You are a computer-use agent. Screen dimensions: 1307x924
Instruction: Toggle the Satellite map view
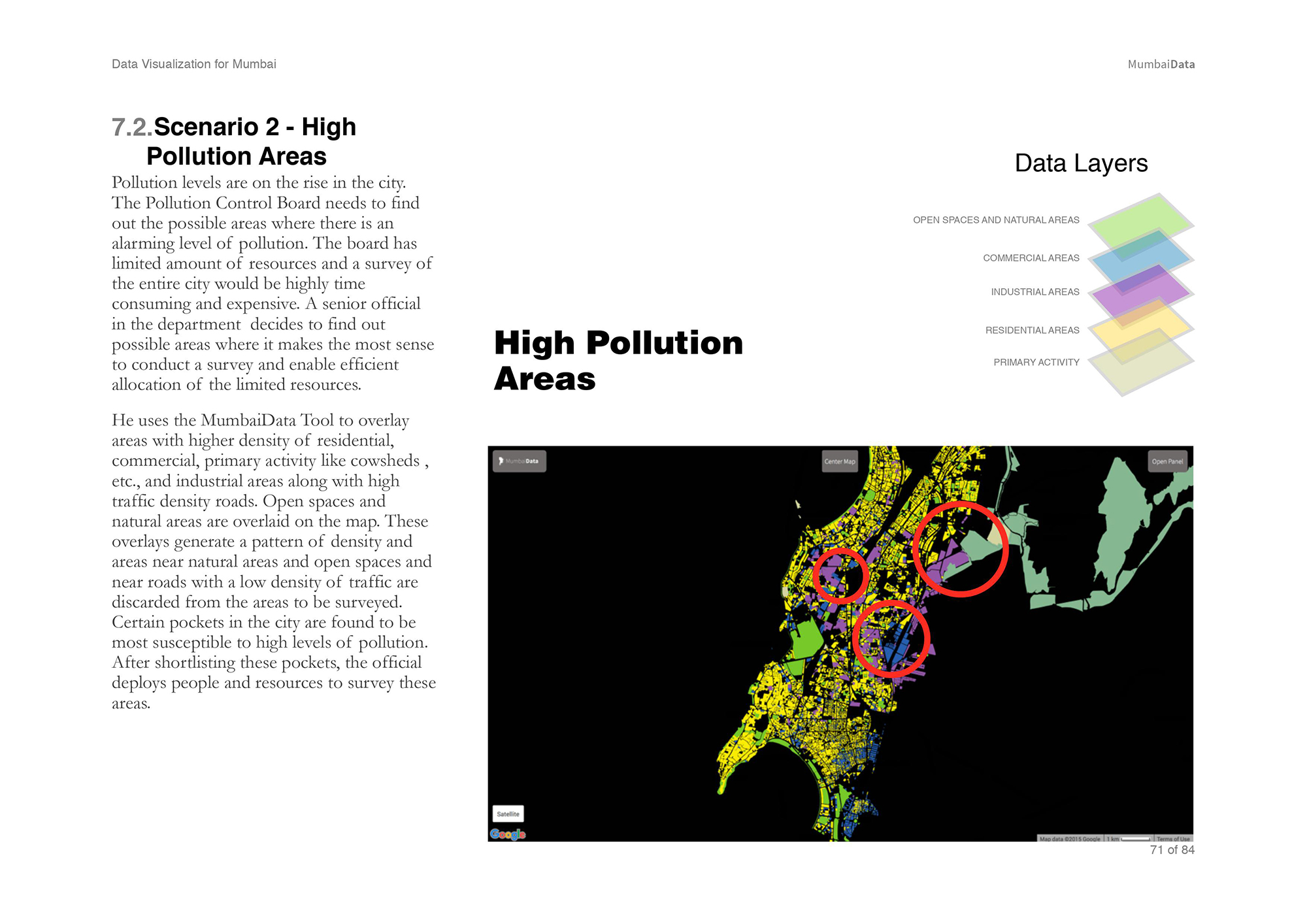click(508, 814)
